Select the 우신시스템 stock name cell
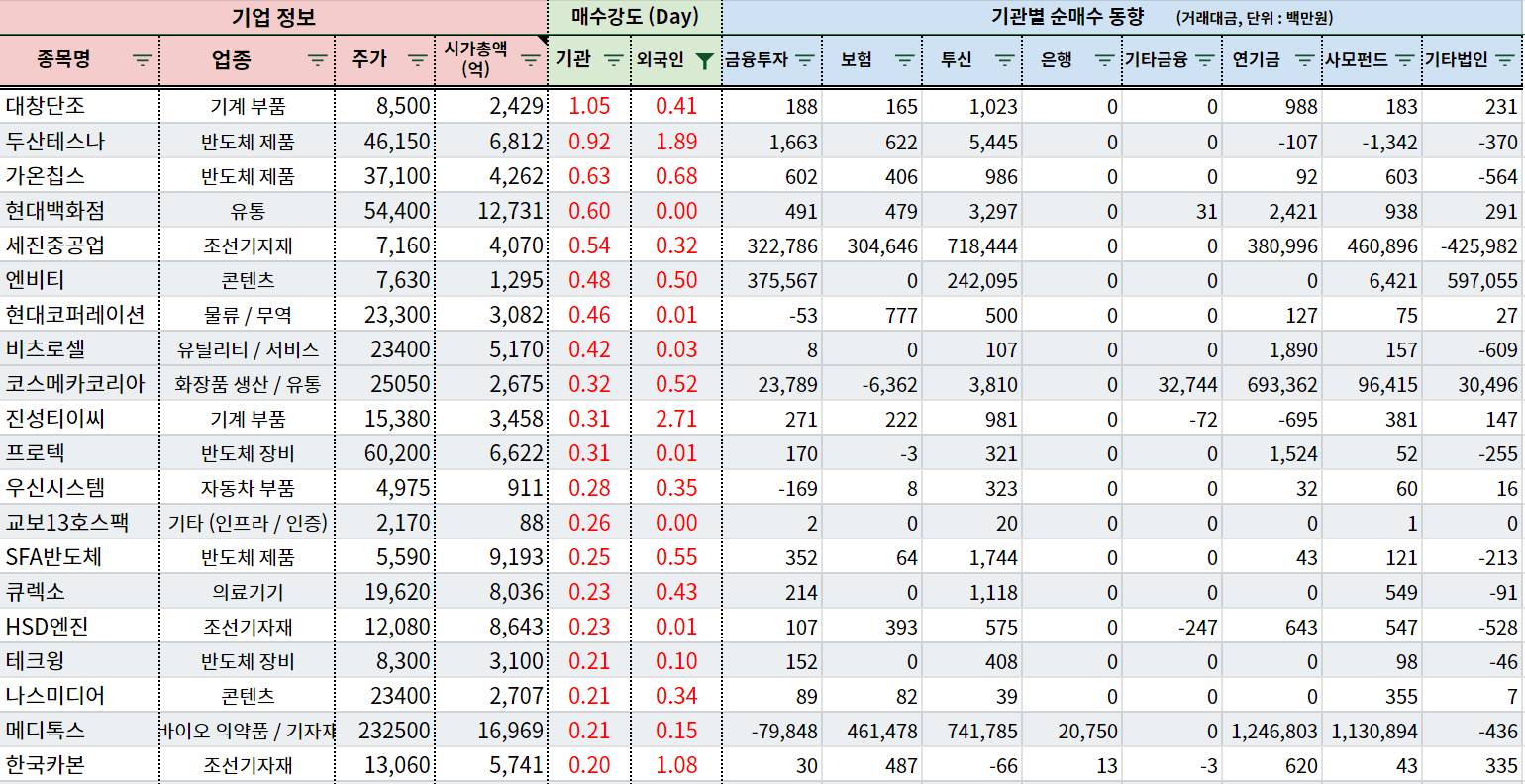This screenshot has width=1525, height=784. coord(79,487)
